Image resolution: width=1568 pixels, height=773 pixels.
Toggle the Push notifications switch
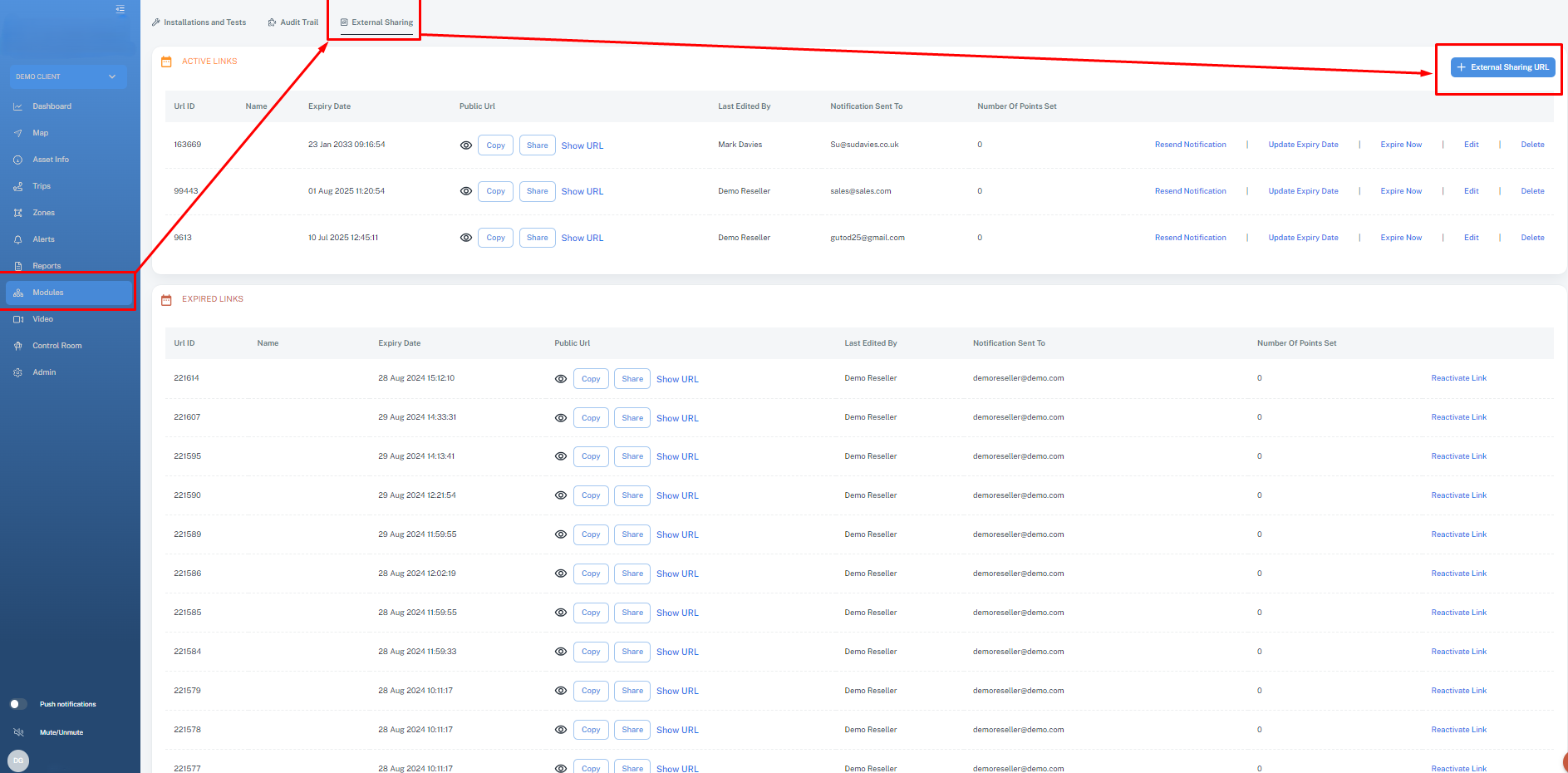click(x=18, y=704)
